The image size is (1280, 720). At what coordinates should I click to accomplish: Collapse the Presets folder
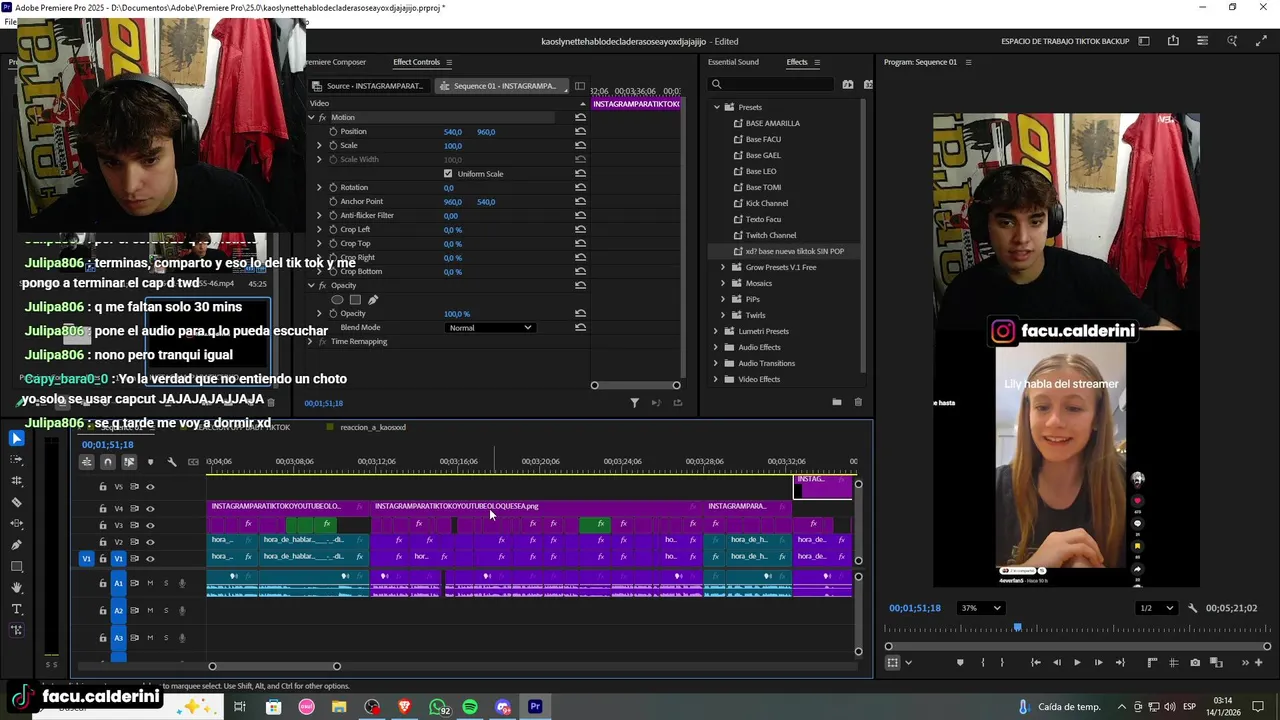point(716,107)
